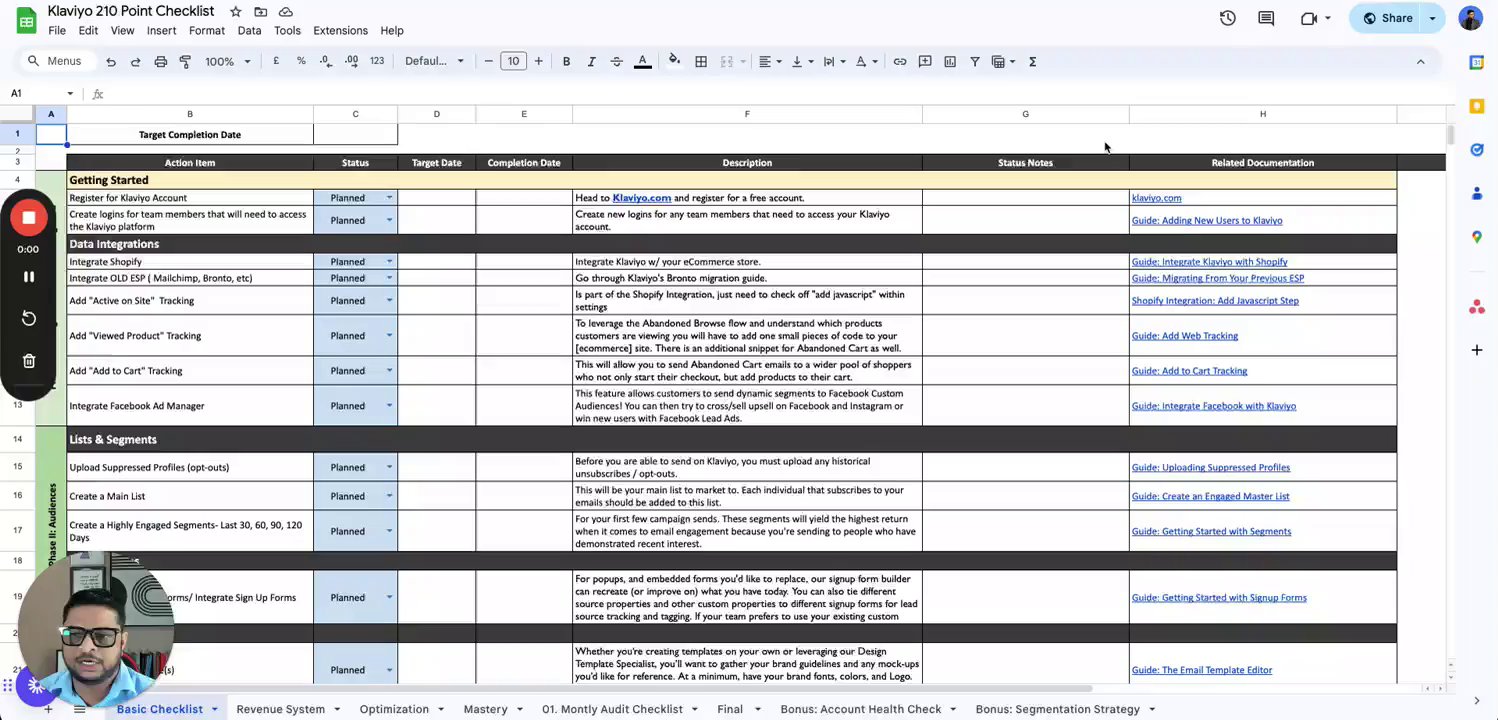Open the Extensions menu
The image size is (1498, 720).
click(340, 30)
